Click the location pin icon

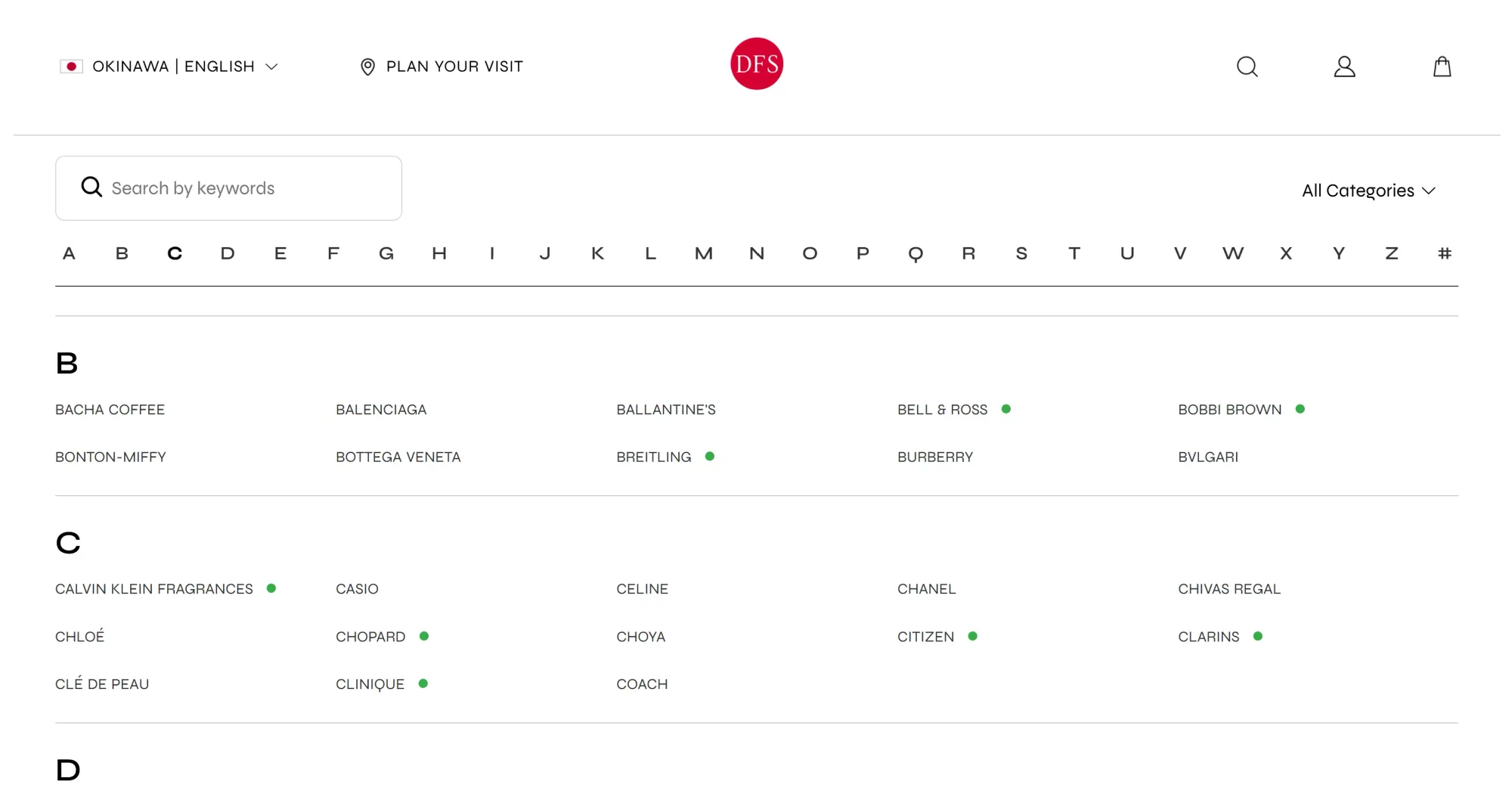click(x=367, y=67)
